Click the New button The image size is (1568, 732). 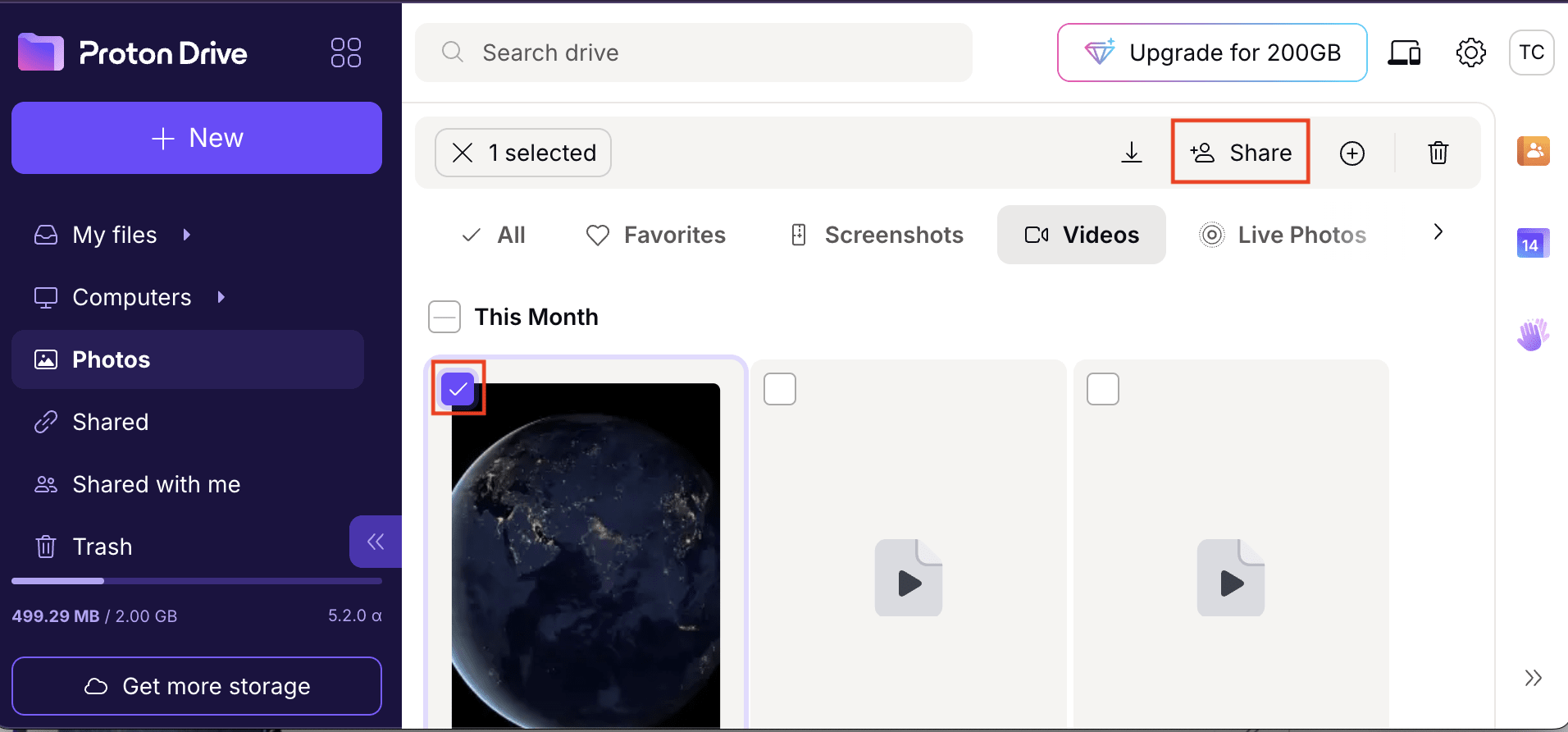click(x=197, y=138)
